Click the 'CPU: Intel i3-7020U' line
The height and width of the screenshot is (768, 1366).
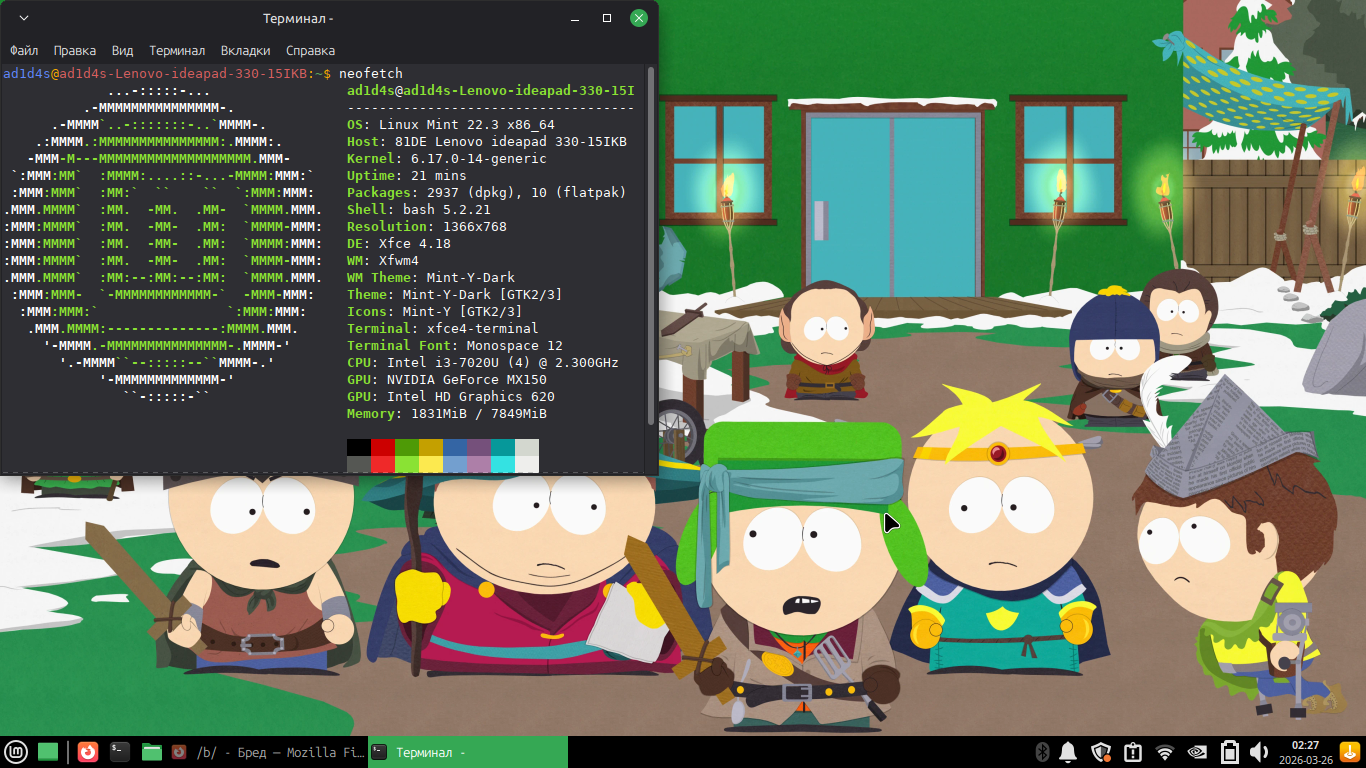pyautogui.click(x=483, y=363)
